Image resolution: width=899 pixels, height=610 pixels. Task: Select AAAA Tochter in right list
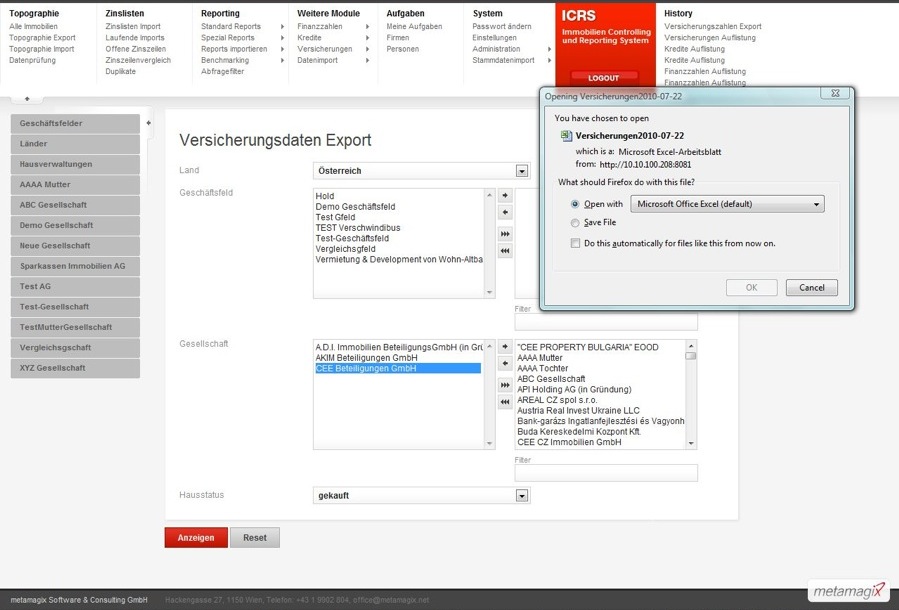[x=542, y=369]
